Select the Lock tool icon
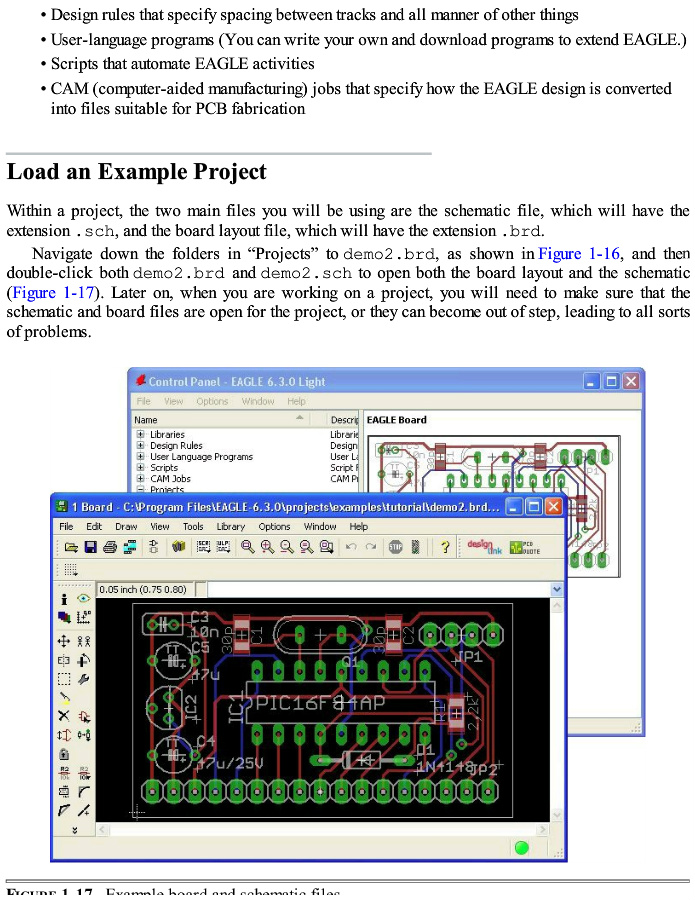Screen dimensions: 695x900 pyautogui.click(x=64, y=753)
